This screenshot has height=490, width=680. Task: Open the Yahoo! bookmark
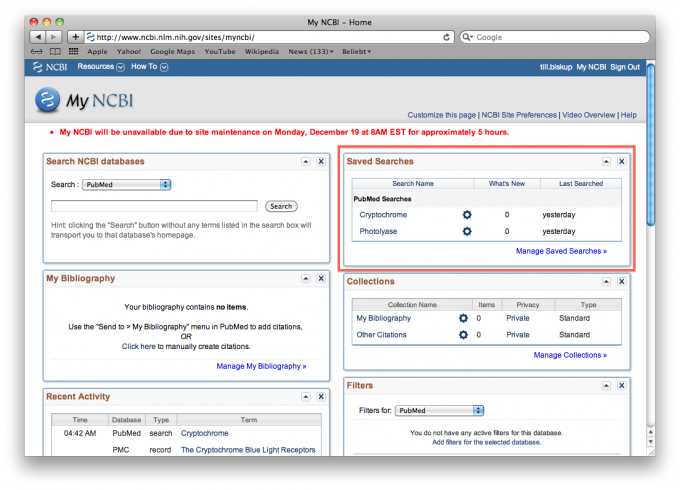point(129,52)
